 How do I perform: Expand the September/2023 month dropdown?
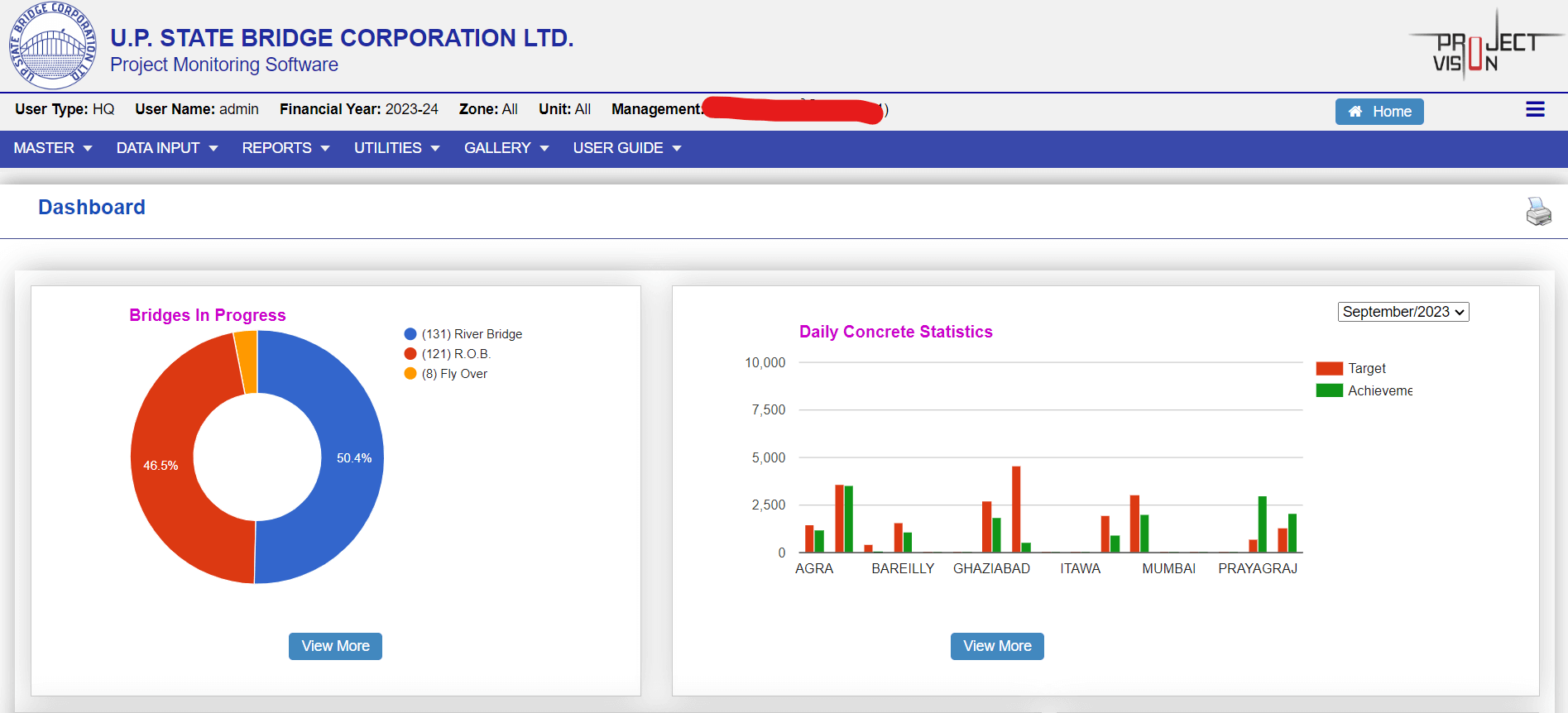tap(1403, 312)
